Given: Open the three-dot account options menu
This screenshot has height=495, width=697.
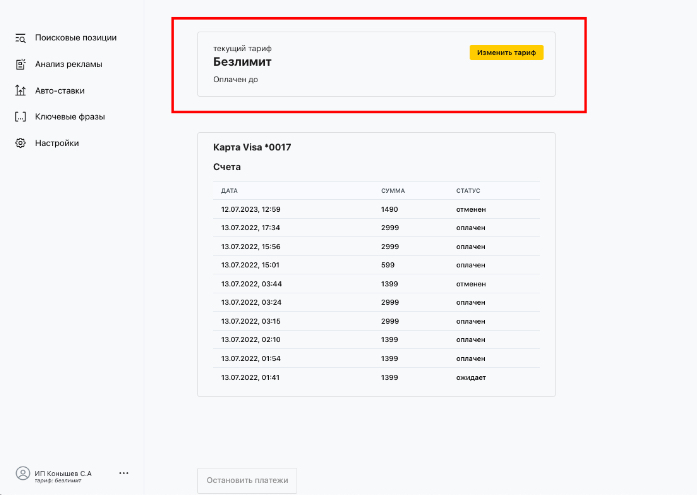Looking at the screenshot, I should 124,473.
